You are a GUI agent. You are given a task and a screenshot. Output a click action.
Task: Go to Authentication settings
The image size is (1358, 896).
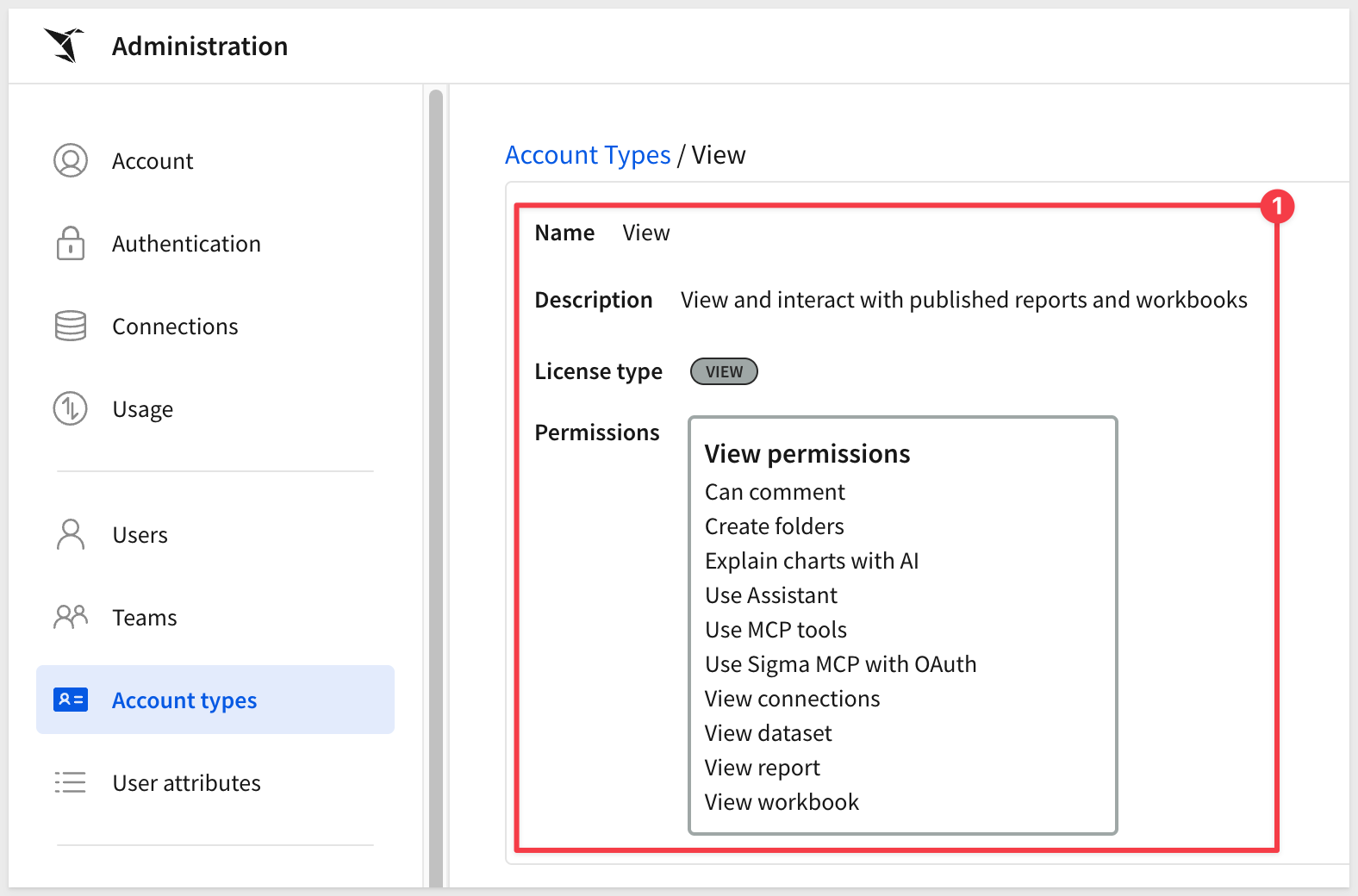click(x=215, y=243)
